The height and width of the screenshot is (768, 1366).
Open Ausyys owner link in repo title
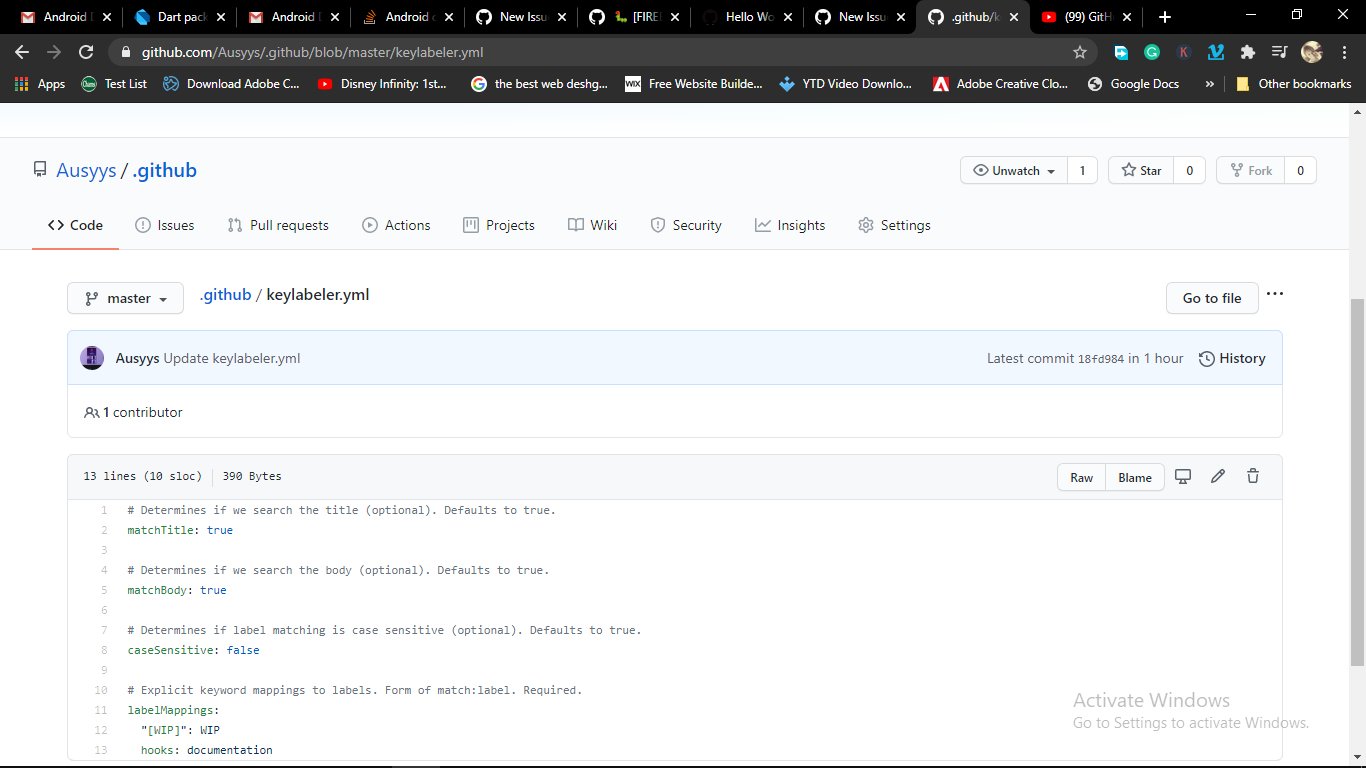86,170
